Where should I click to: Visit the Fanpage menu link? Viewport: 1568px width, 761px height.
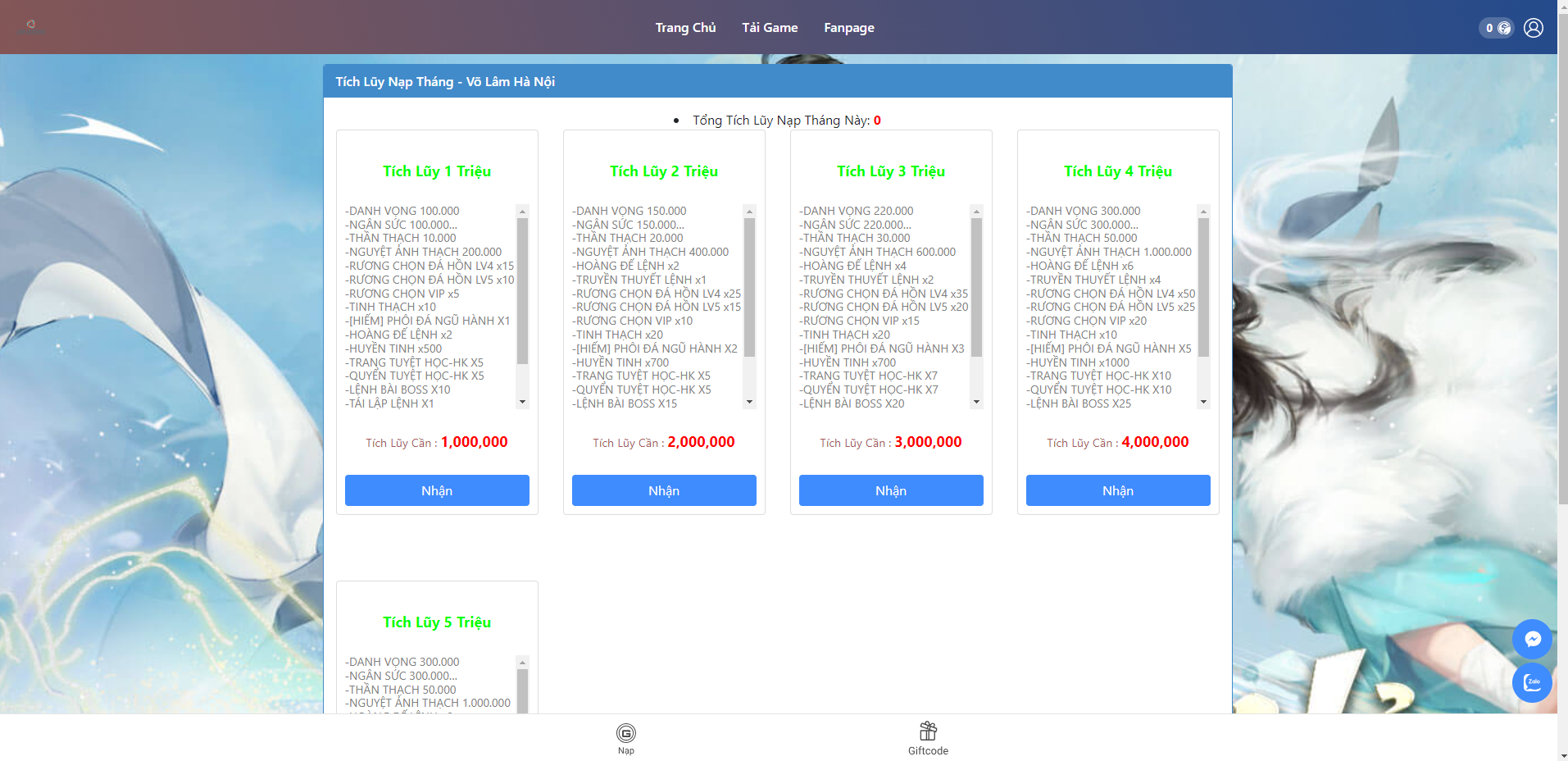point(849,28)
